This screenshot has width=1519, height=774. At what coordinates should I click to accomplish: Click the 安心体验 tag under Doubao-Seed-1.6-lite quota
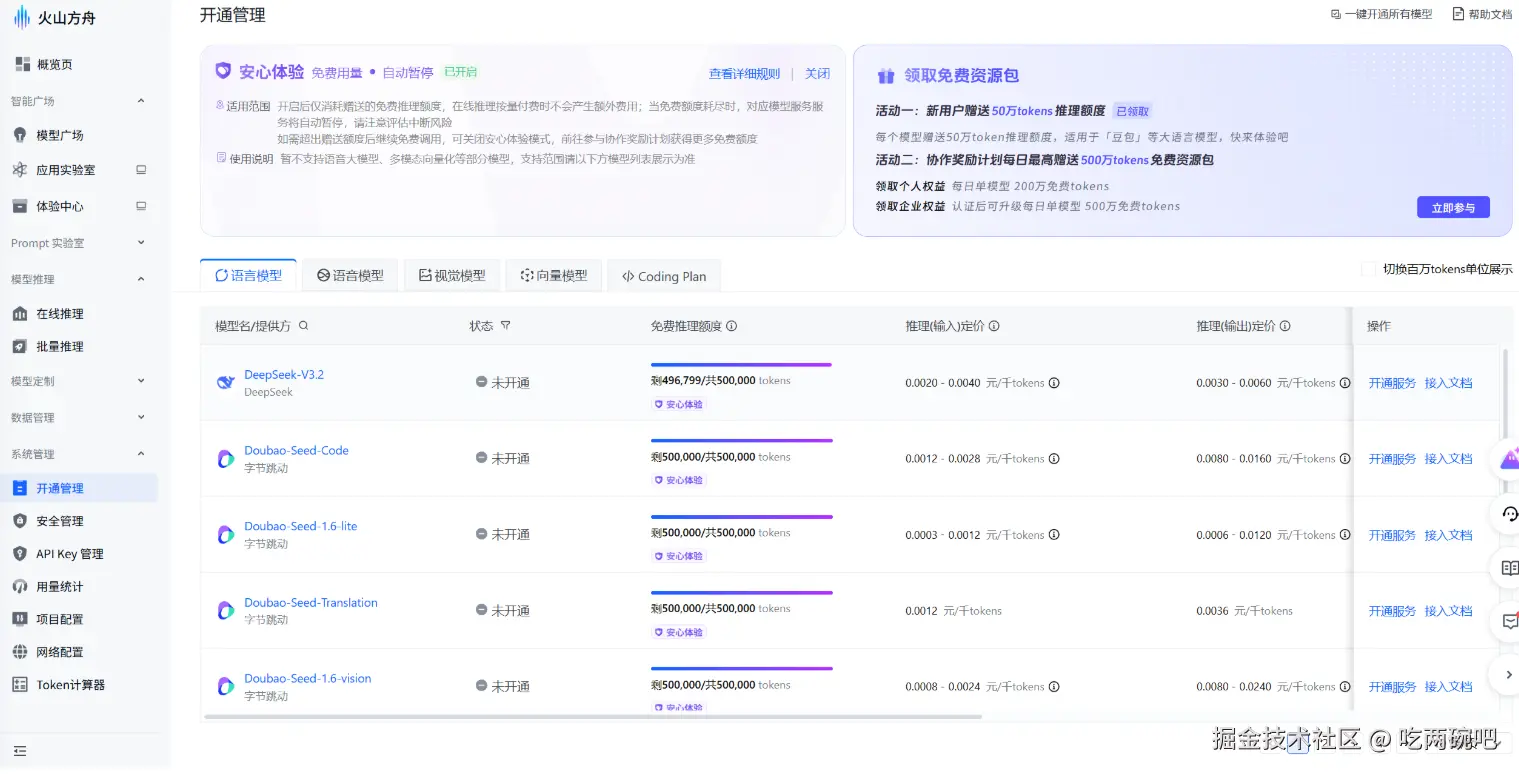pyautogui.click(x=679, y=556)
